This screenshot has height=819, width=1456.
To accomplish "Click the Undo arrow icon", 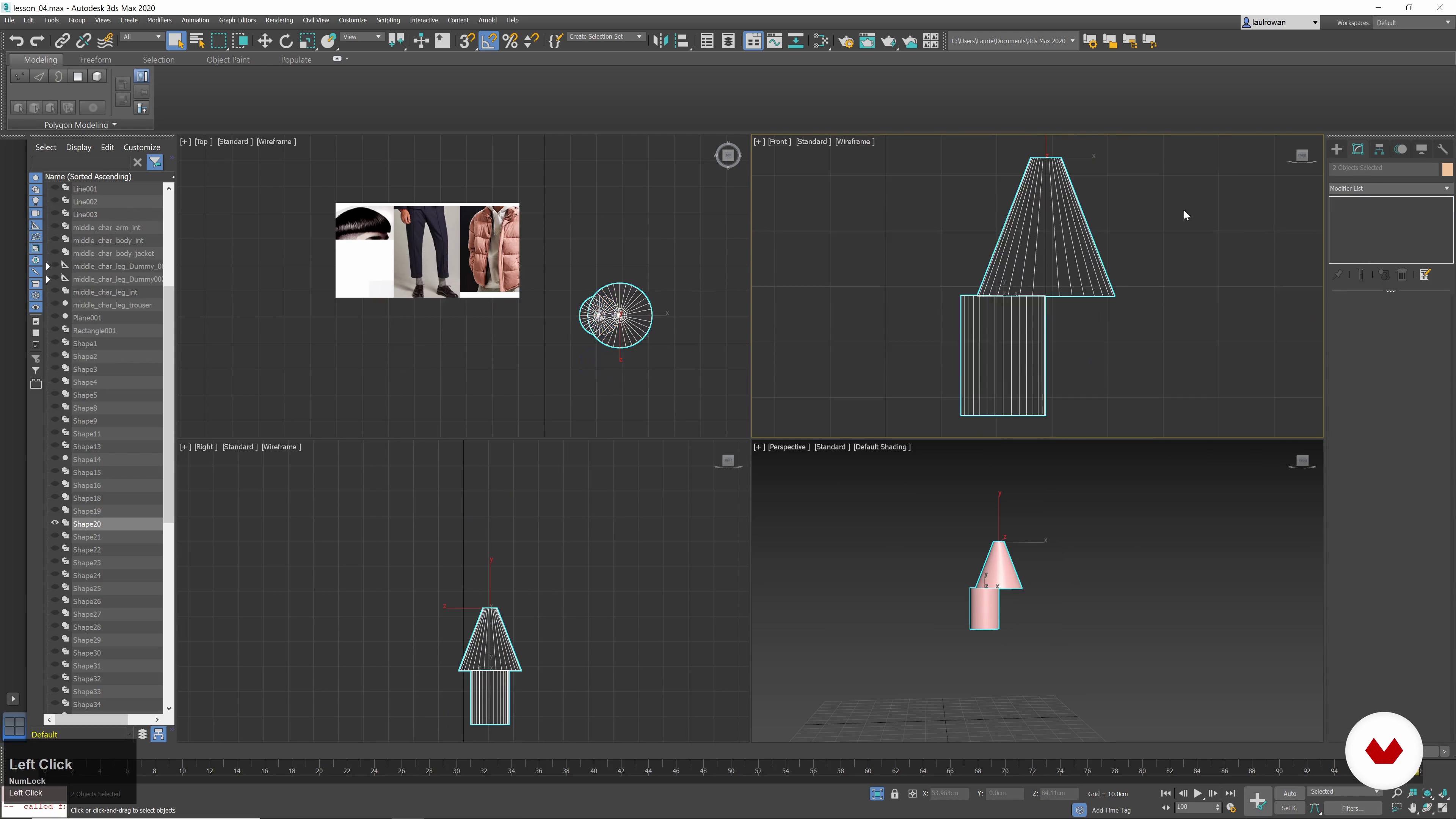I will click(x=16, y=41).
